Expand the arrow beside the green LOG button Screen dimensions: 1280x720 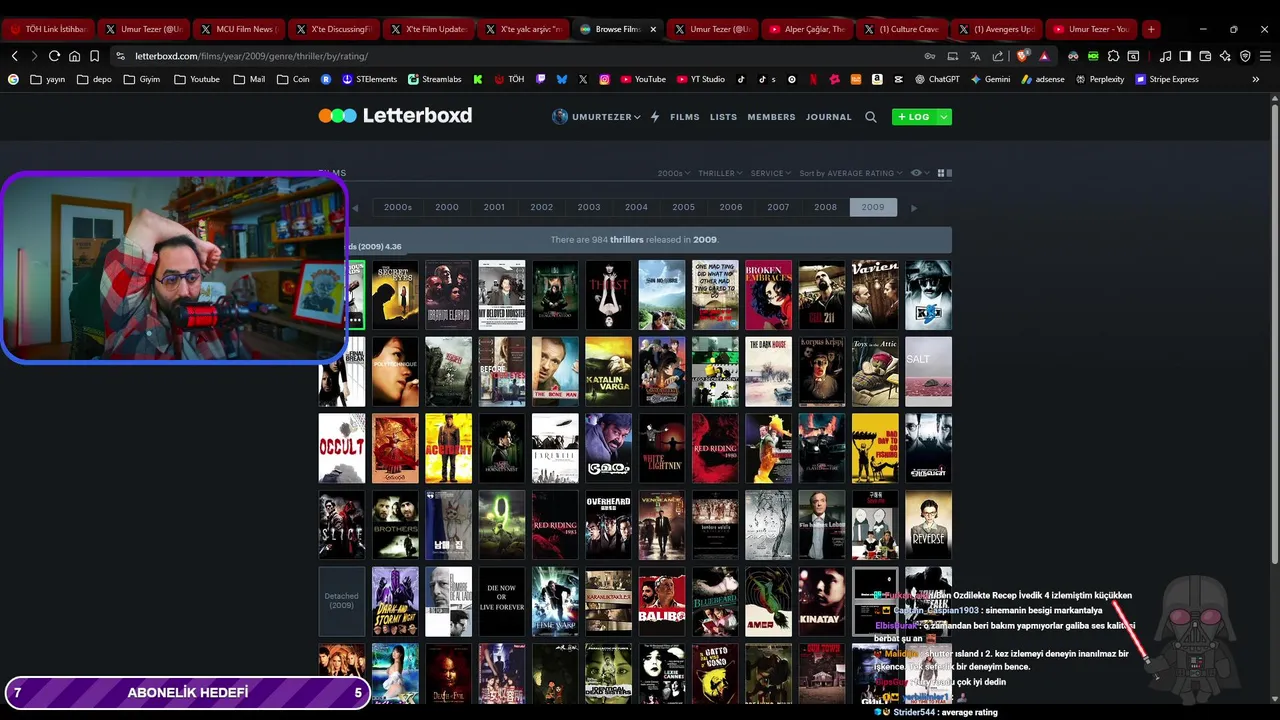point(943,117)
